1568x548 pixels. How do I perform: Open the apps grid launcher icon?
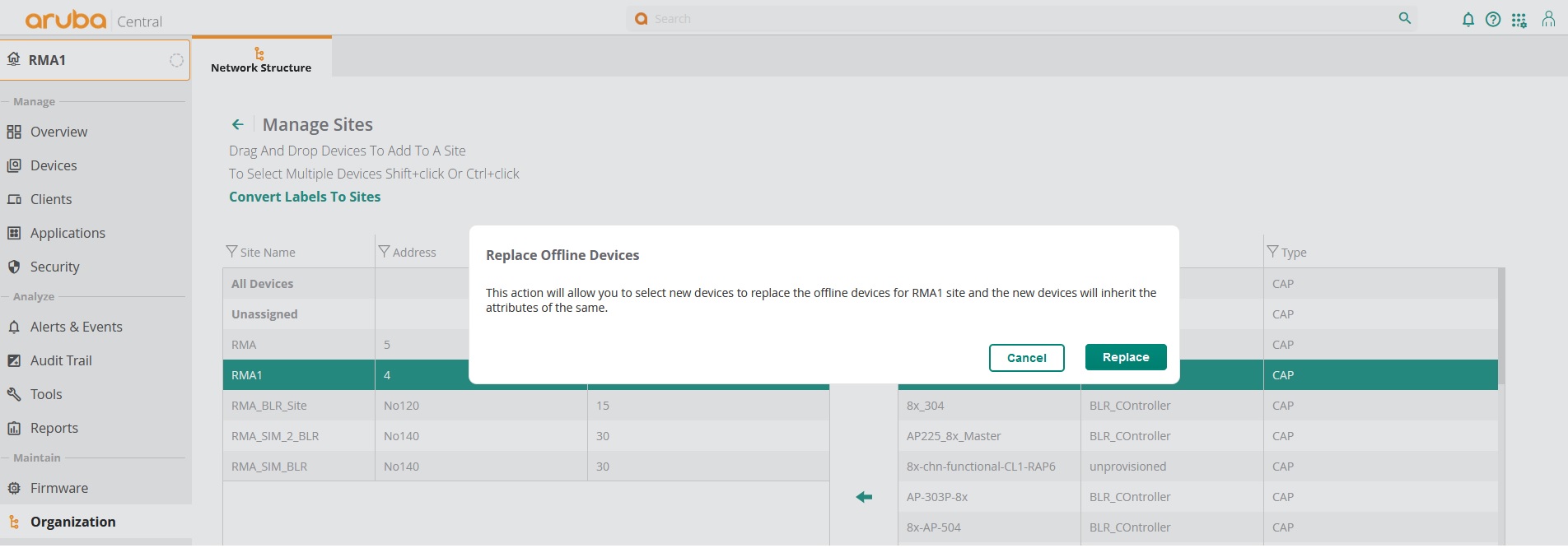point(1519,20)
